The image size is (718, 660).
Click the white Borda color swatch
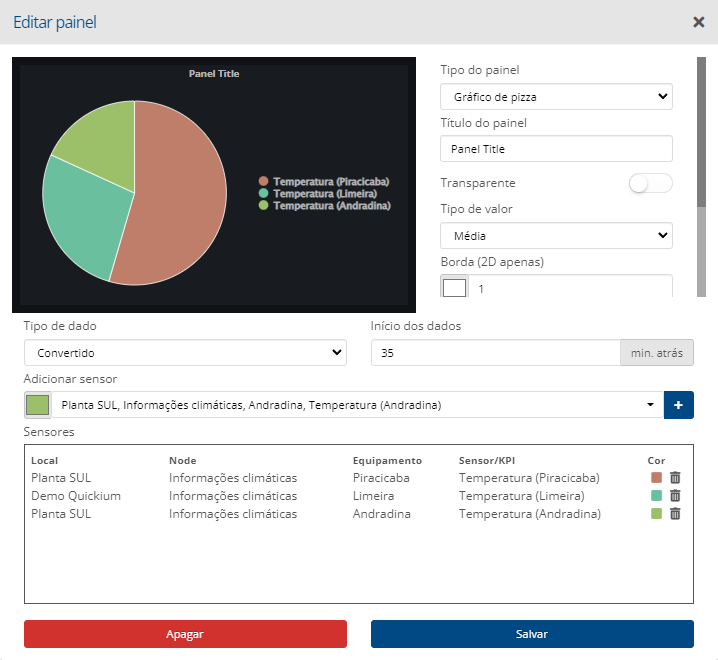454,288
